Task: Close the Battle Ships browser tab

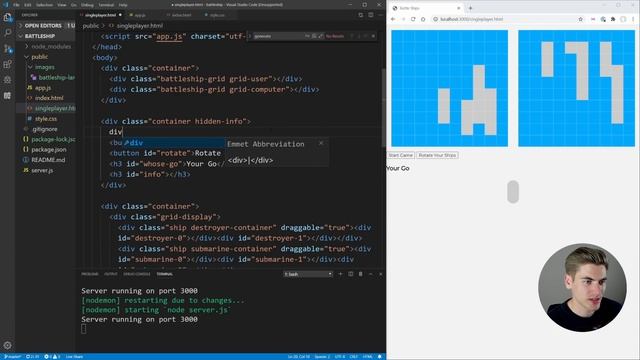Action: pos(458,8)
